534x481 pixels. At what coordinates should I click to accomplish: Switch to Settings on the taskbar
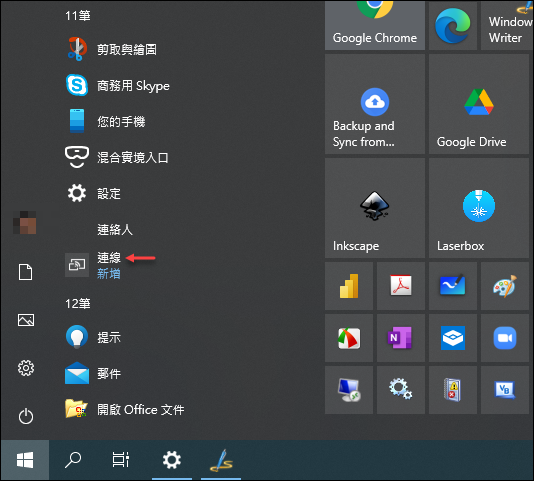point(172,460)
